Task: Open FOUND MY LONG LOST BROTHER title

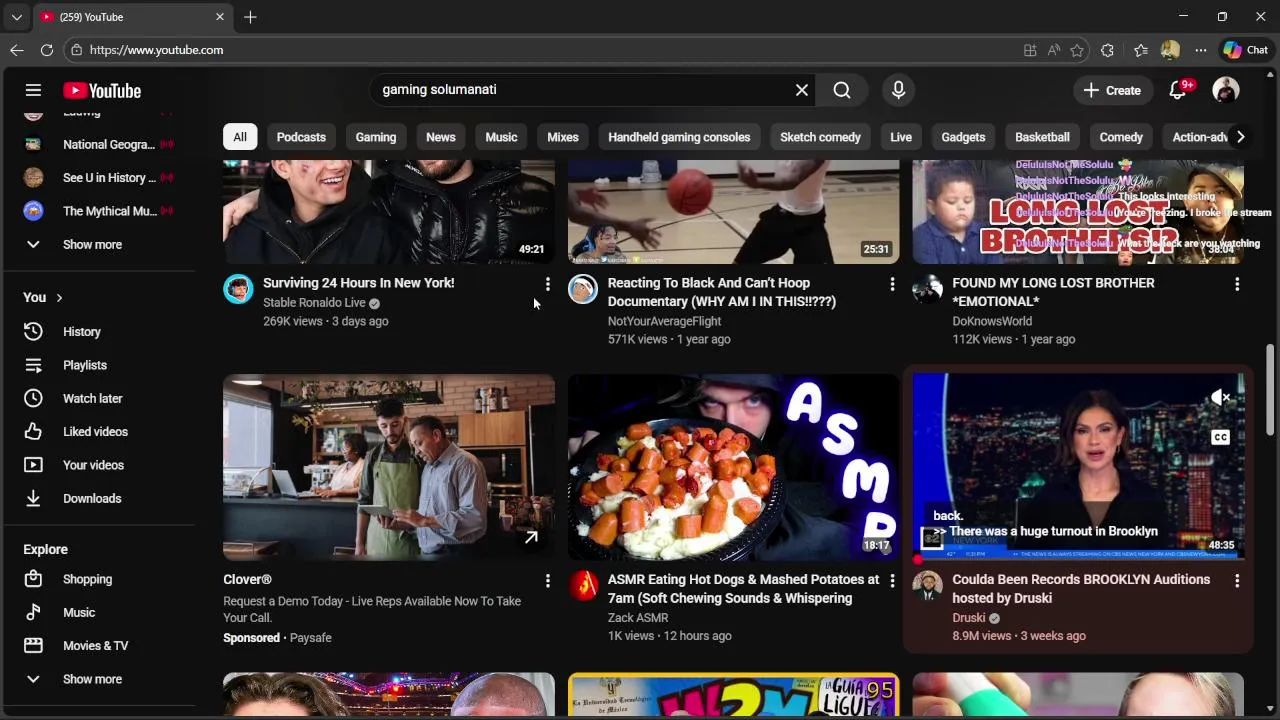Action: point(1053,292)
